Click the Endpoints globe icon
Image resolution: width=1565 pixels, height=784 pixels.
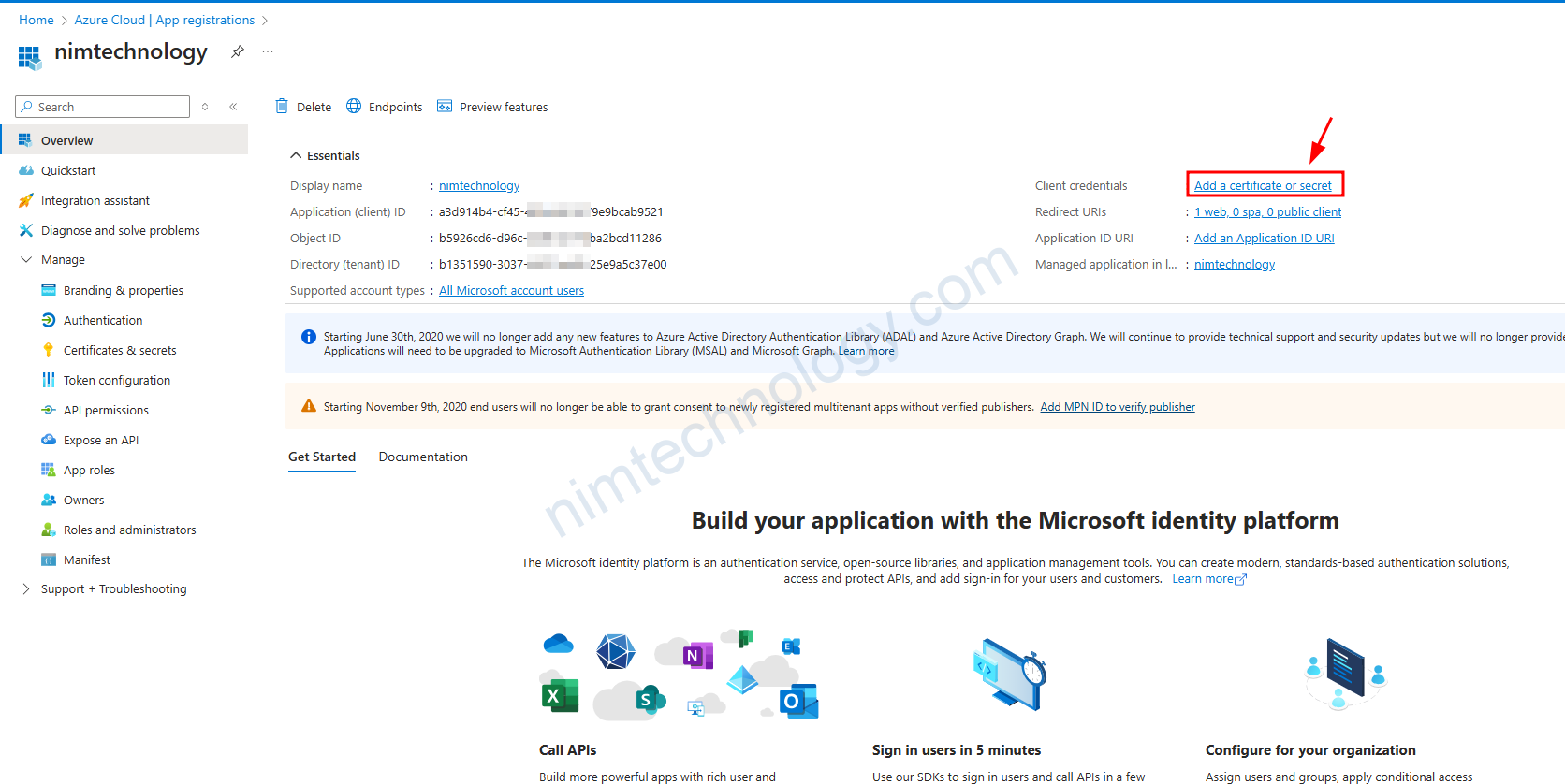coord(354,107)
